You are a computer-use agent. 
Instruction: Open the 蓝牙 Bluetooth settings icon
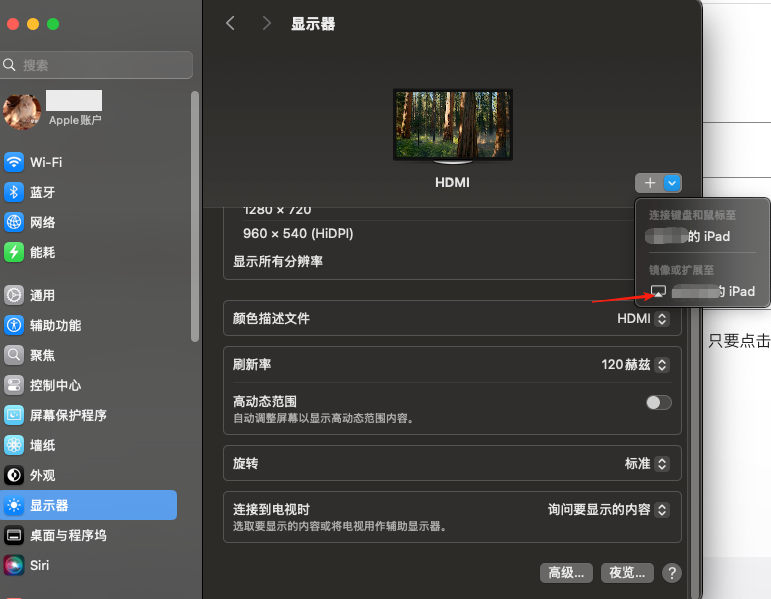click(14, 192)
